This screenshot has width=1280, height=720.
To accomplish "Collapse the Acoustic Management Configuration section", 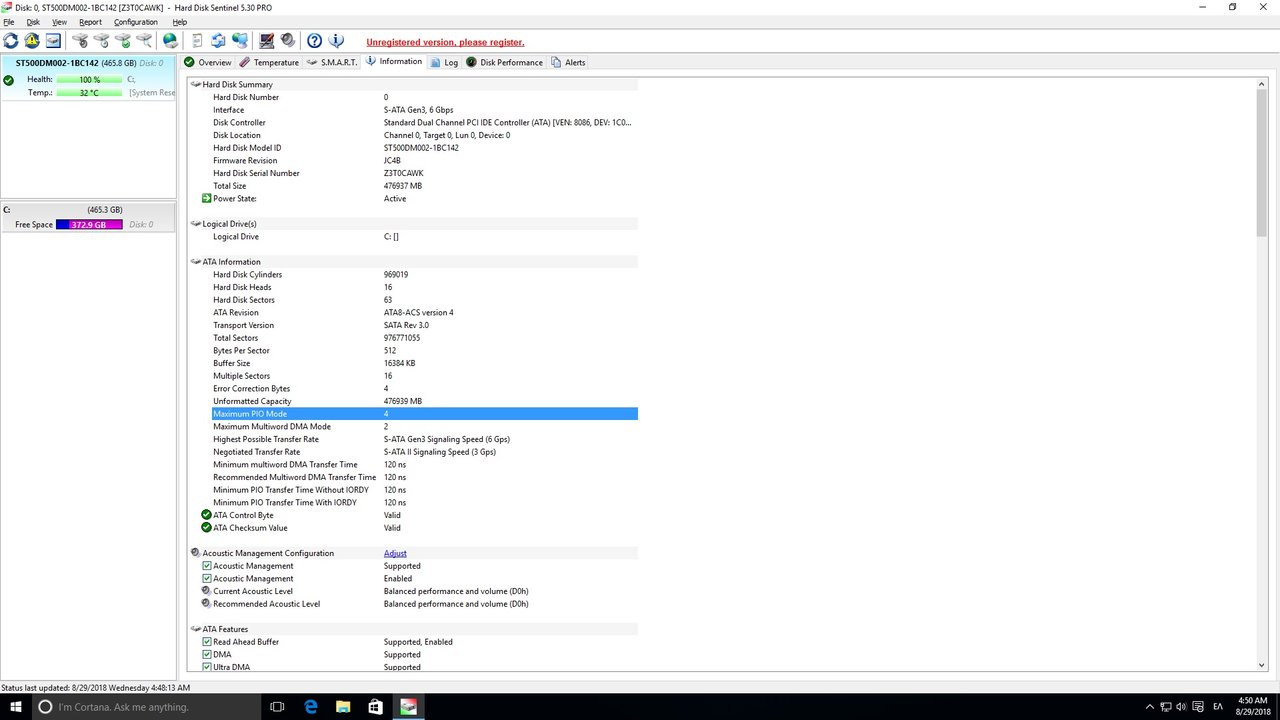I will pos(195,553).
